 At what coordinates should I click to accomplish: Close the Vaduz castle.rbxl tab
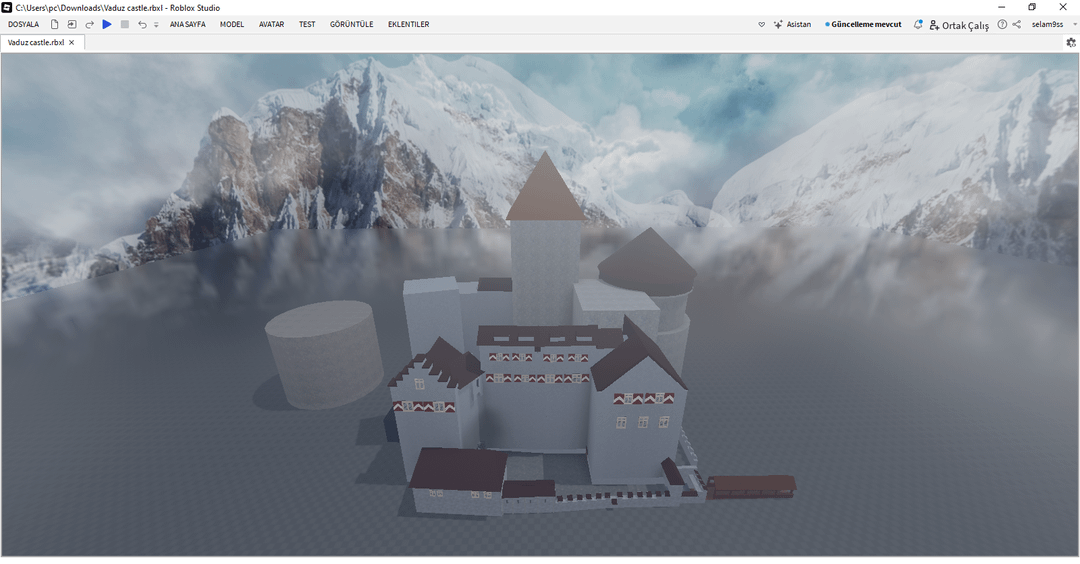(72, 43)
